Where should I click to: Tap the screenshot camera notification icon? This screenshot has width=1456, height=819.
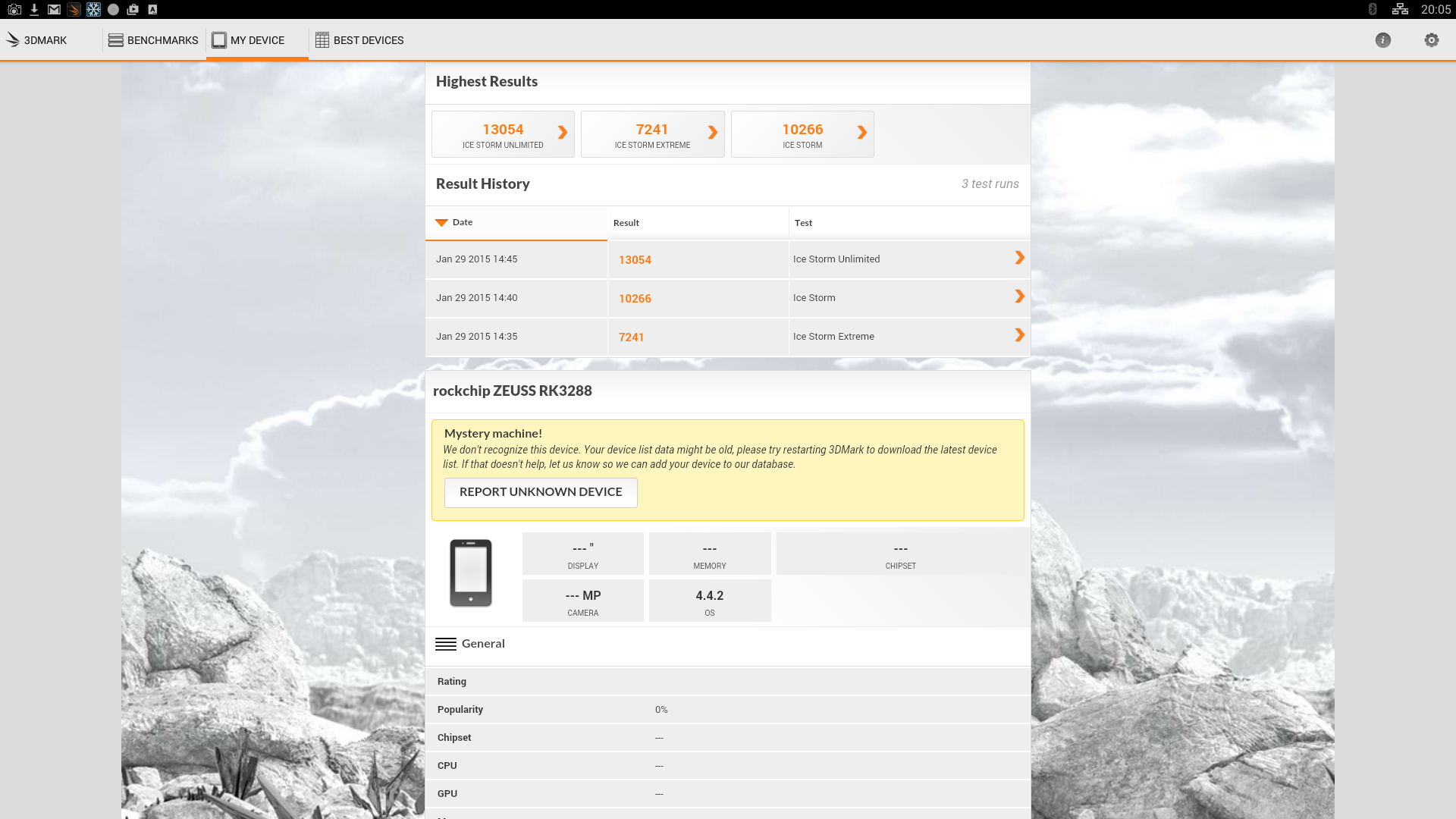coord(14,9)
